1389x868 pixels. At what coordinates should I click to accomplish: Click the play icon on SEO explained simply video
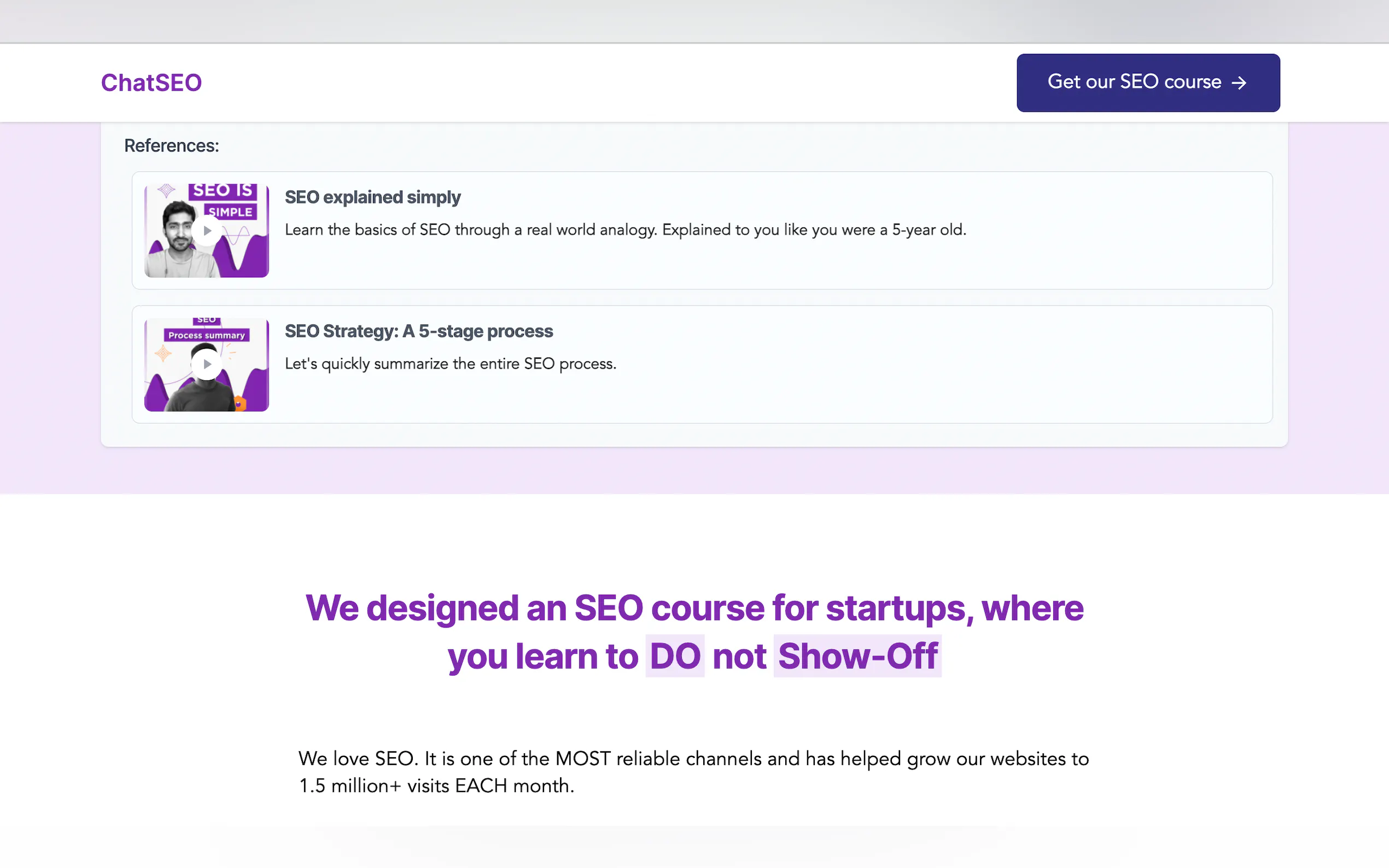[x=207, y=231]
